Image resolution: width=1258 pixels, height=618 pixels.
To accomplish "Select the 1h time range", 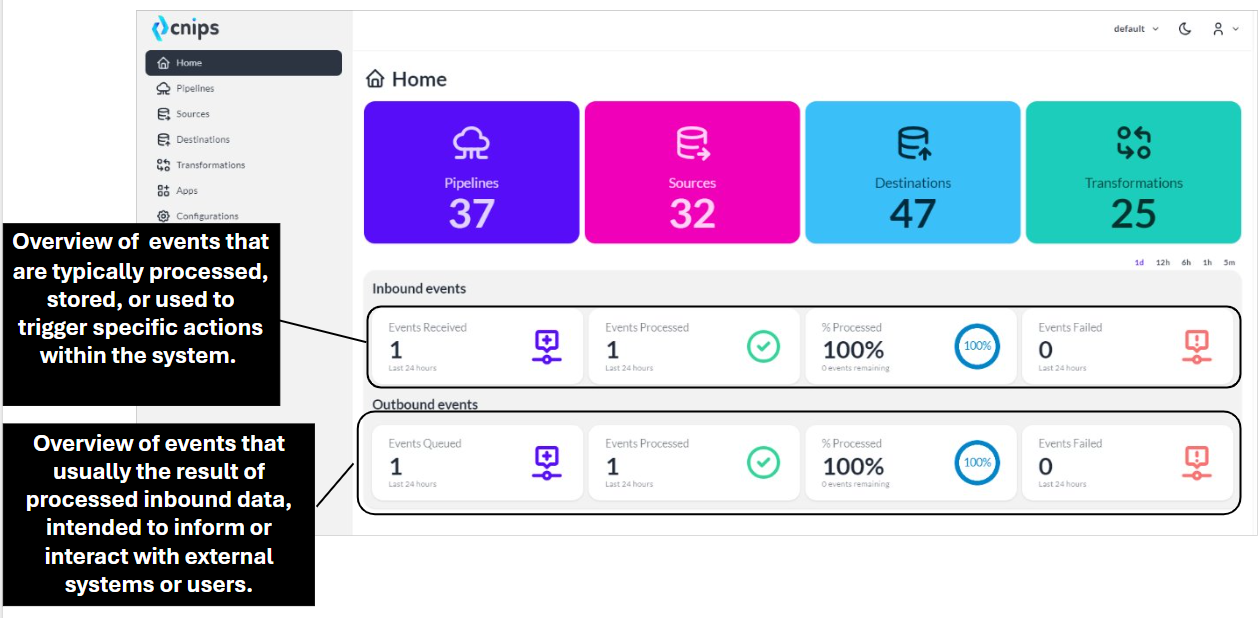I will (1207, 262).
